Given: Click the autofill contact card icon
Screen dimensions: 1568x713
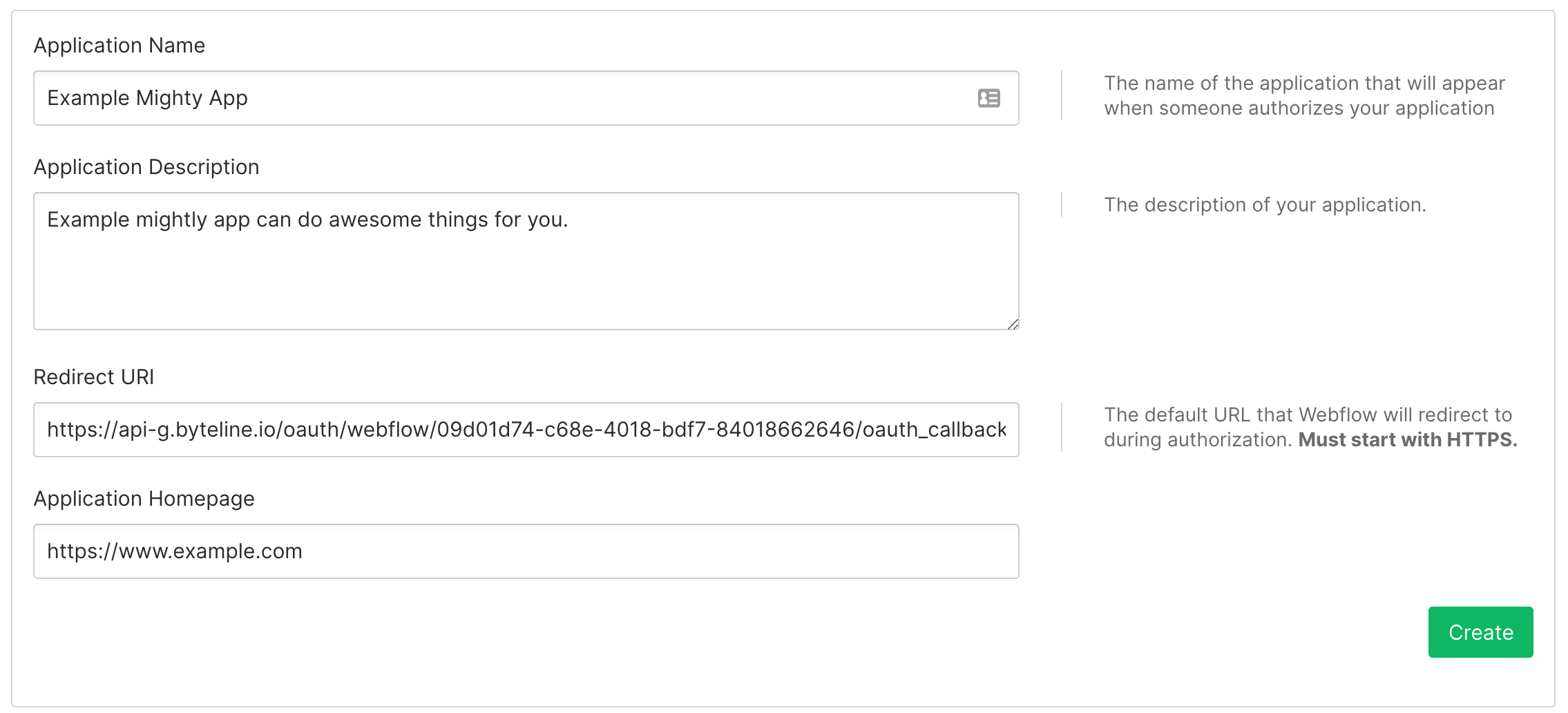Looking at the screenshot, I should [988, 98].
